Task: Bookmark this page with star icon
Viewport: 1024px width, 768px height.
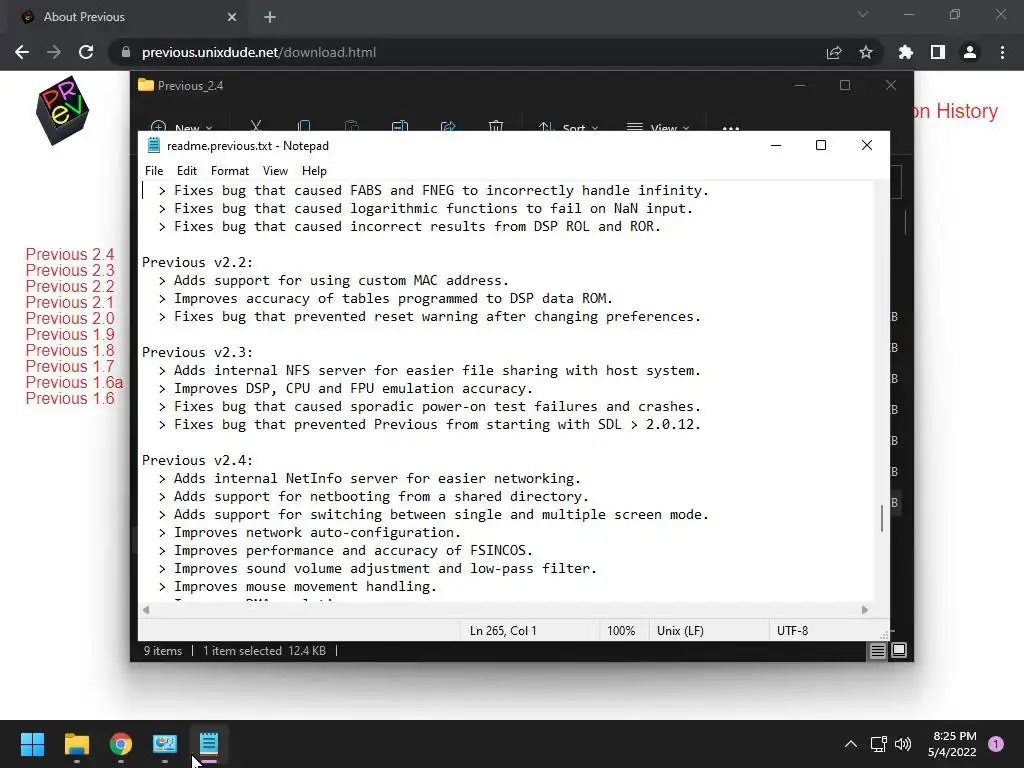Action: coord(866,52)
